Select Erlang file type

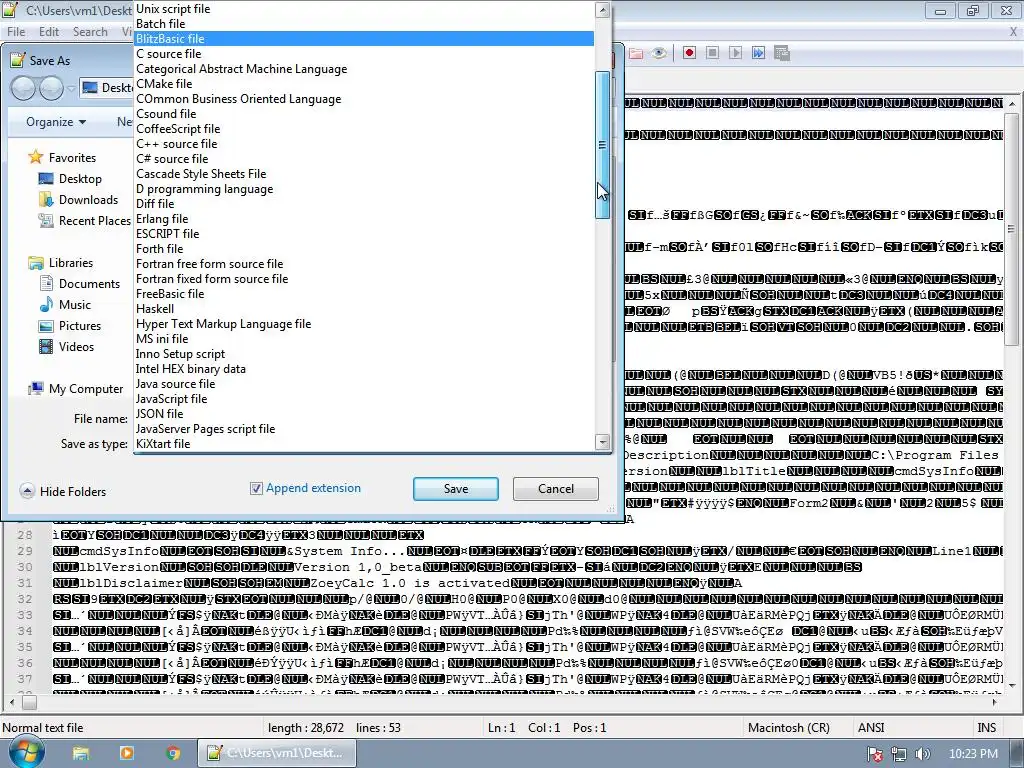click(364, 219)
